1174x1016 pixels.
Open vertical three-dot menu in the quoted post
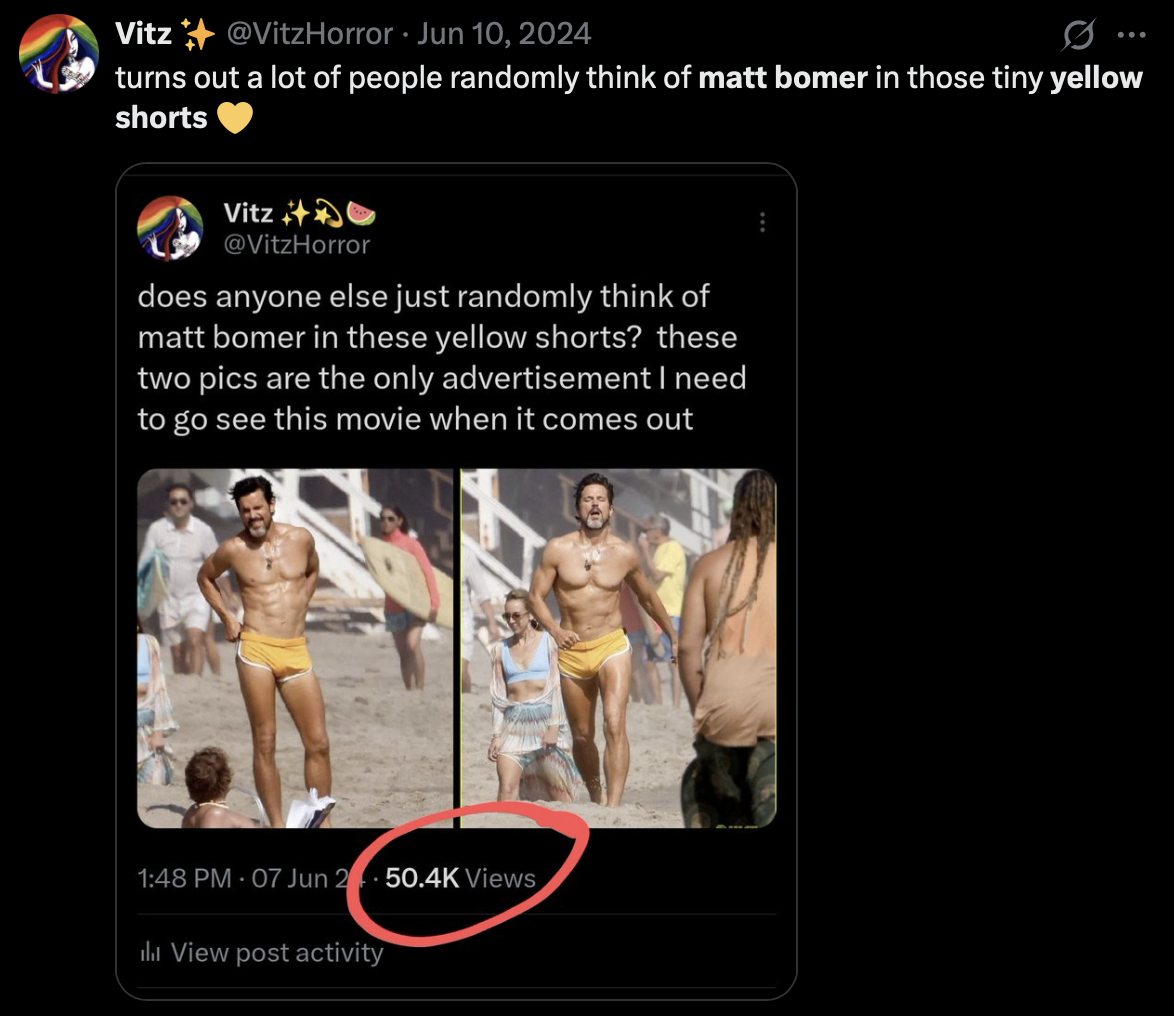pos(763,221)
